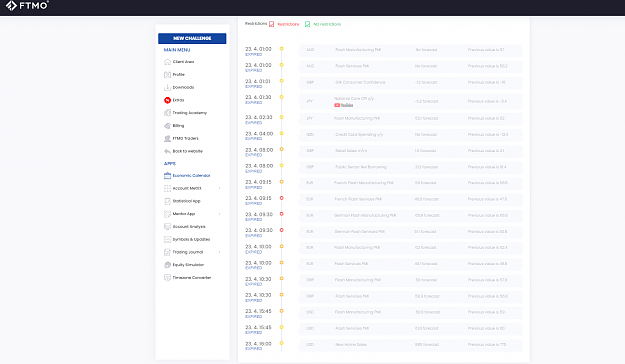The width and height of the screenshot is (625, 364).
Task: Open the YouTube link under National Core CPI
Action: 344,105
